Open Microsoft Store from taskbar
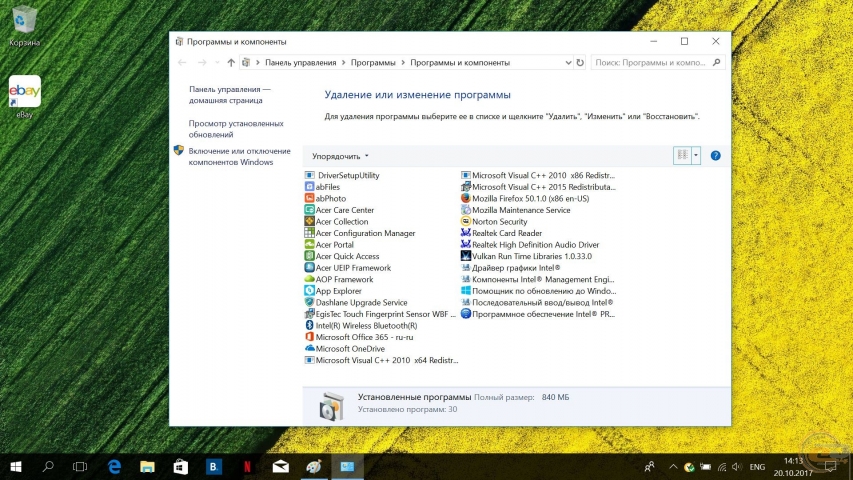 click(x=181, y=466)
